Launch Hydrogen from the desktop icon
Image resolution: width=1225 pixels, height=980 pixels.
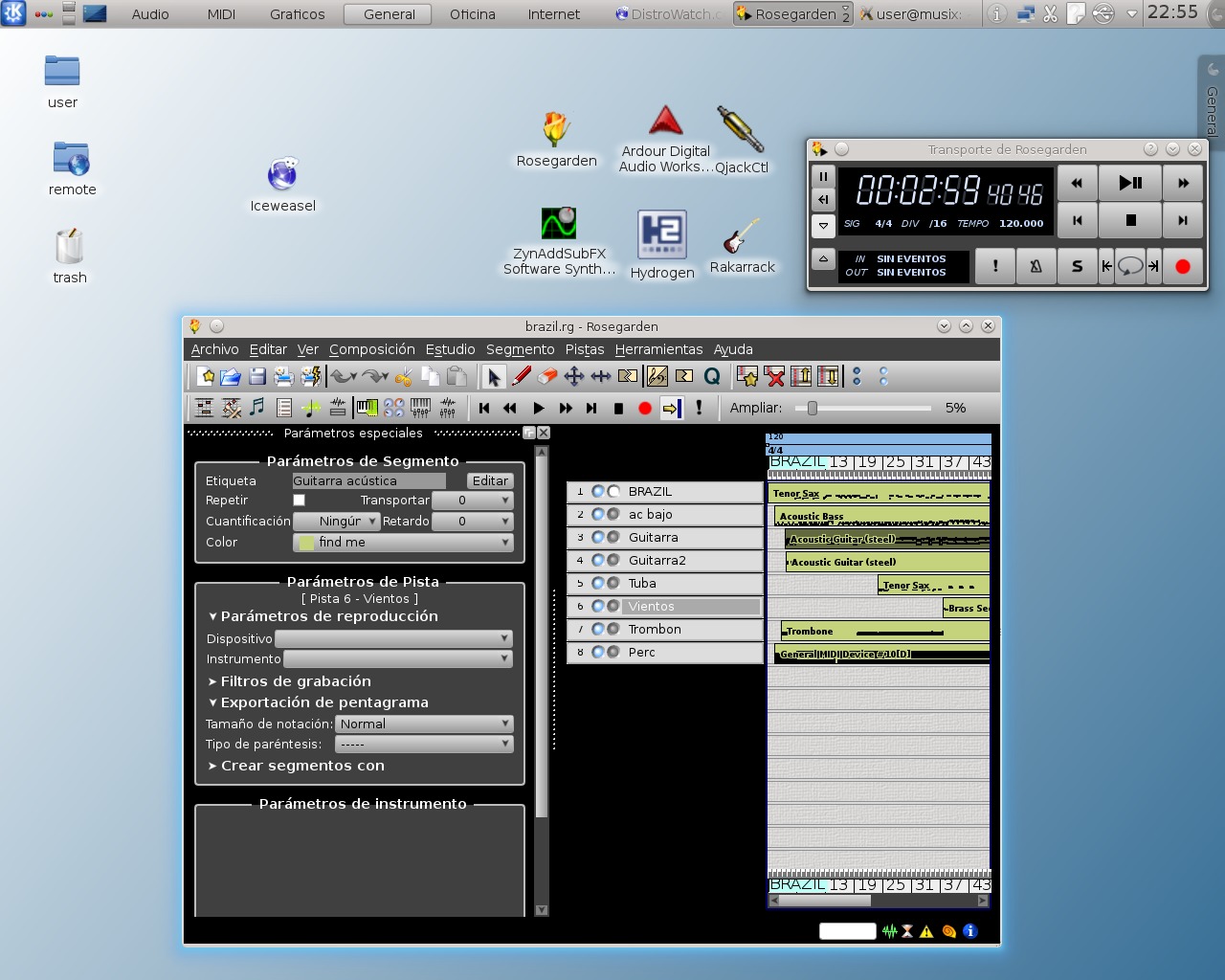[662, 244]
